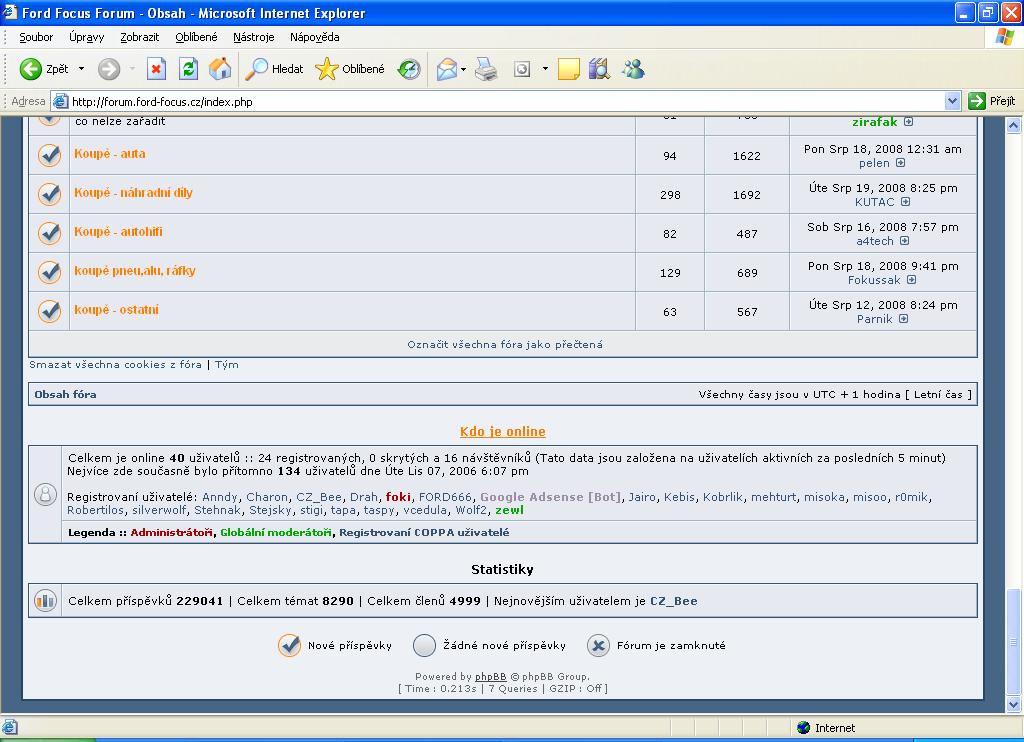Expand the Zpět back-history dropdown arrow
The width and height of the screenshot is (1024, 742).
(82, 69)
